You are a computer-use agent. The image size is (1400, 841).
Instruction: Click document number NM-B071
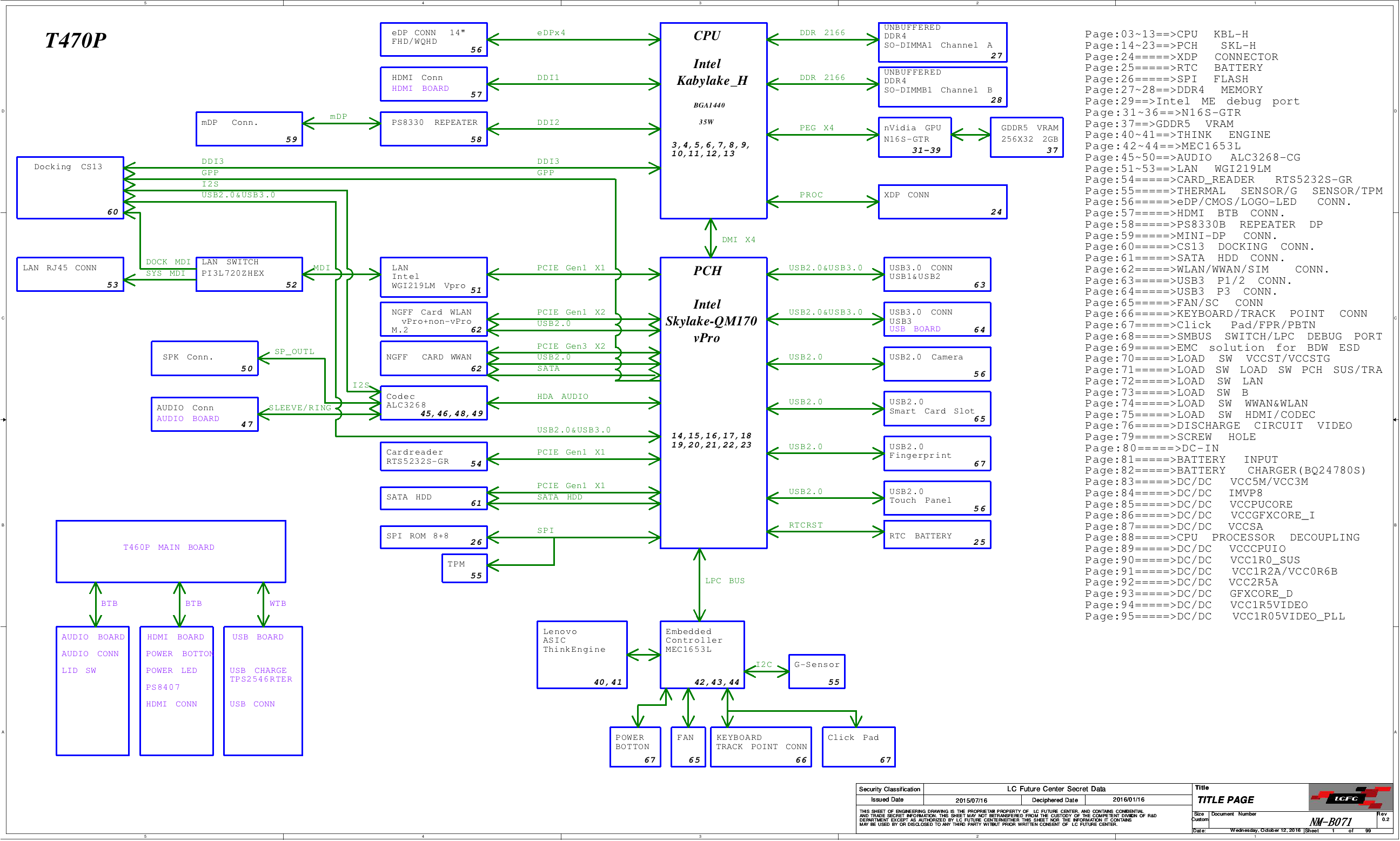[x=1330, y=822]
